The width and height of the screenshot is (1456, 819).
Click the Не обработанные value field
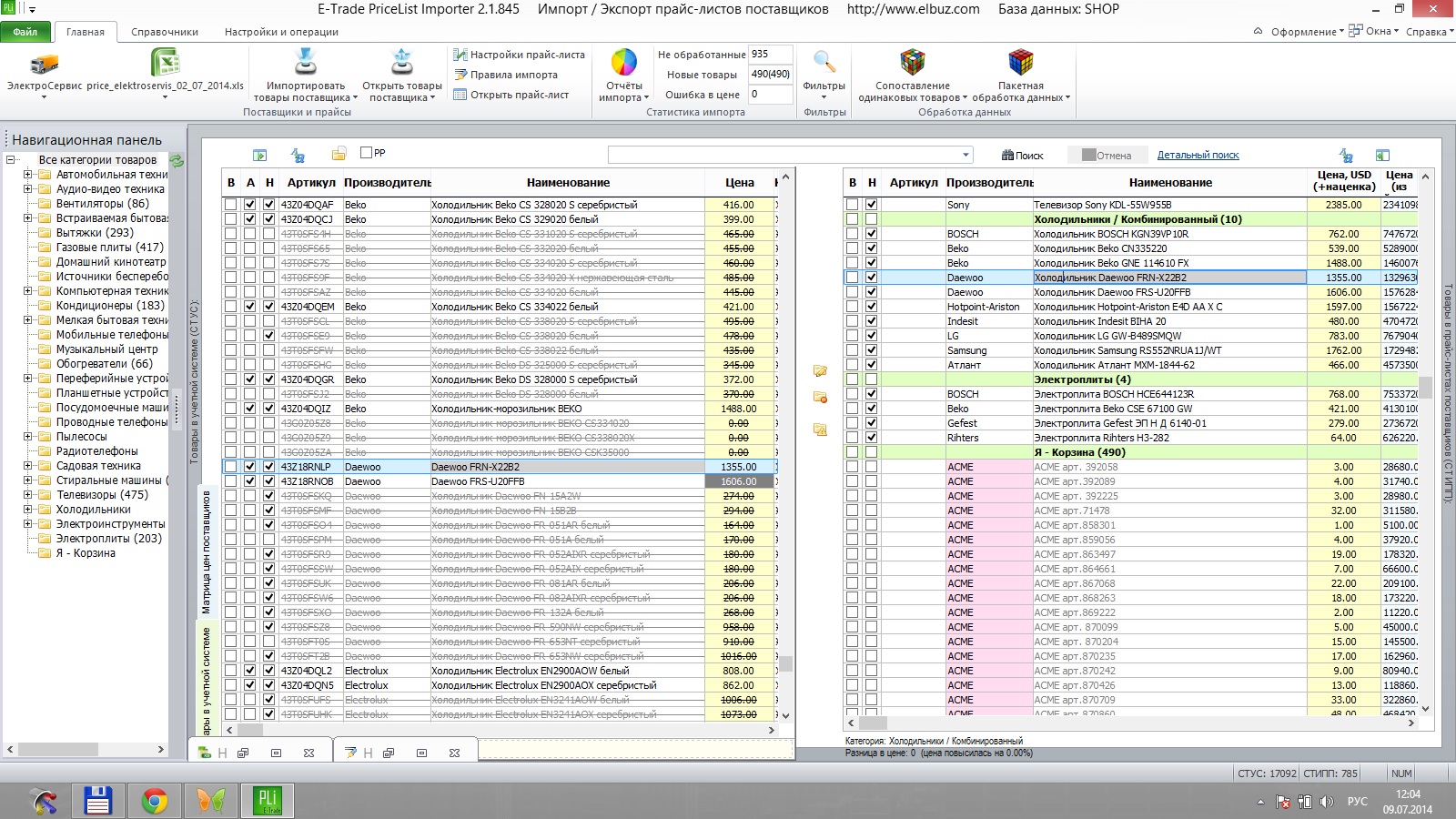[x=770, y=55]
